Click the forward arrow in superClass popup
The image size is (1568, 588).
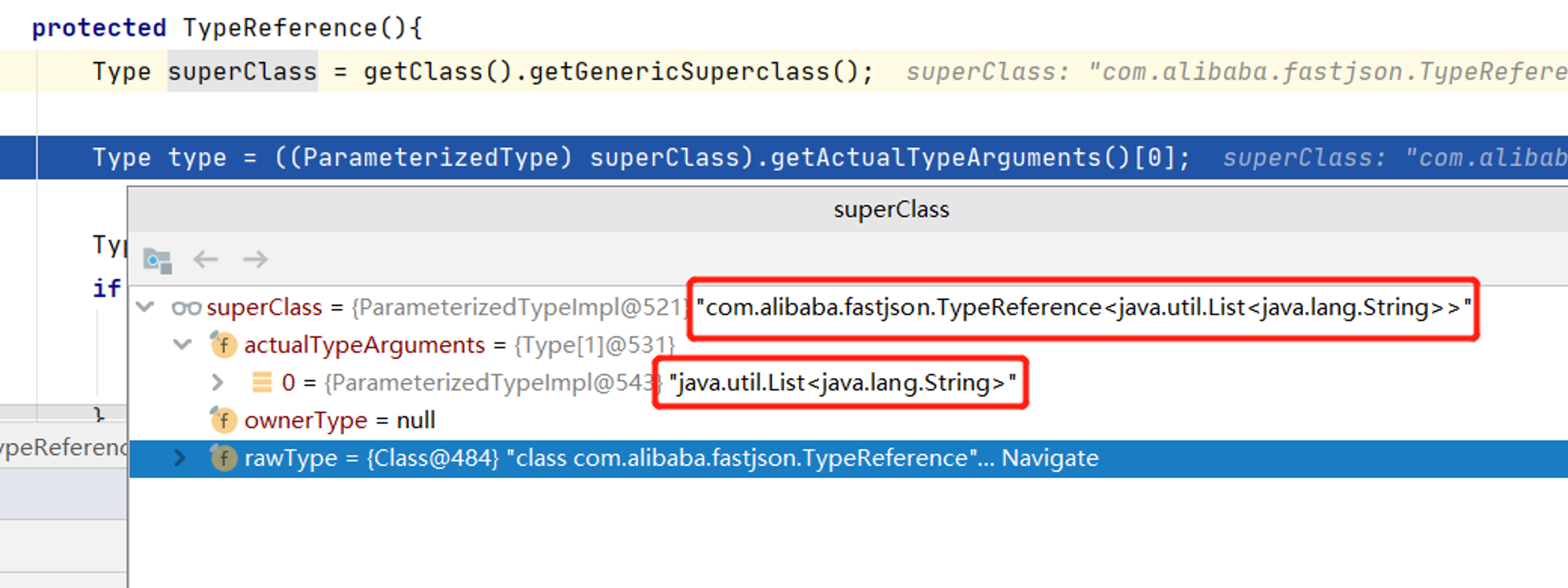(x=256, y=259)
